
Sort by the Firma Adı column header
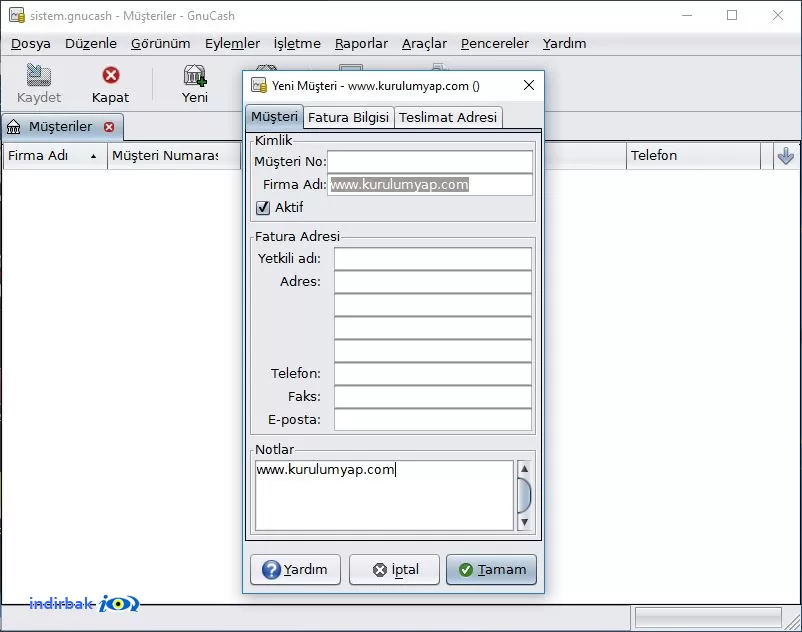click(54, 155)
